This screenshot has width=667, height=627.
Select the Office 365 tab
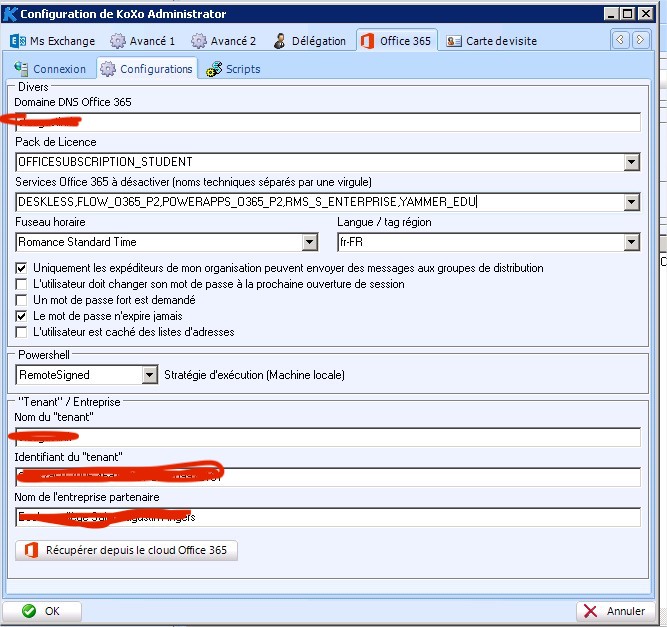pos(396,41)
